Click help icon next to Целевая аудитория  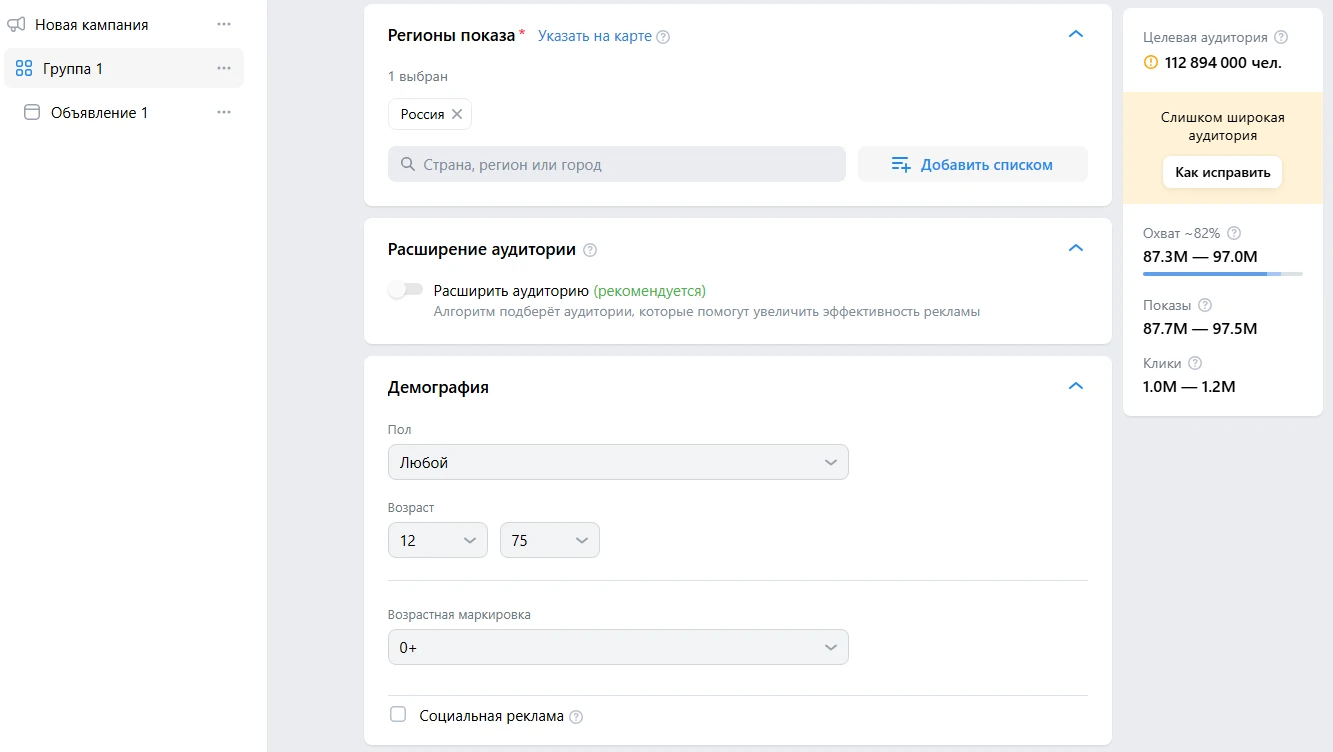tap(1281, 38)
